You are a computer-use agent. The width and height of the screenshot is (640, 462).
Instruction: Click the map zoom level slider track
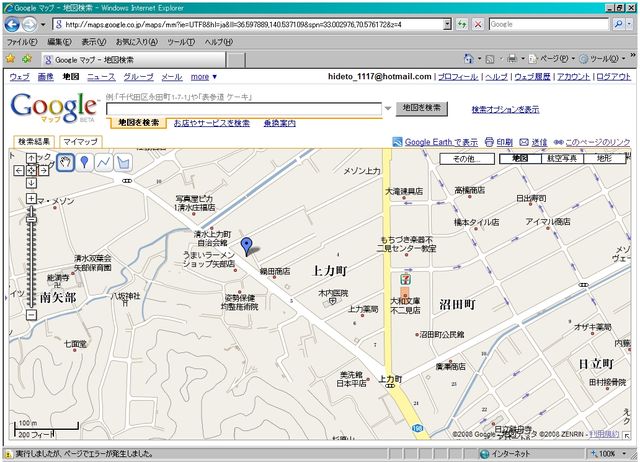click(x=31, y=257)
